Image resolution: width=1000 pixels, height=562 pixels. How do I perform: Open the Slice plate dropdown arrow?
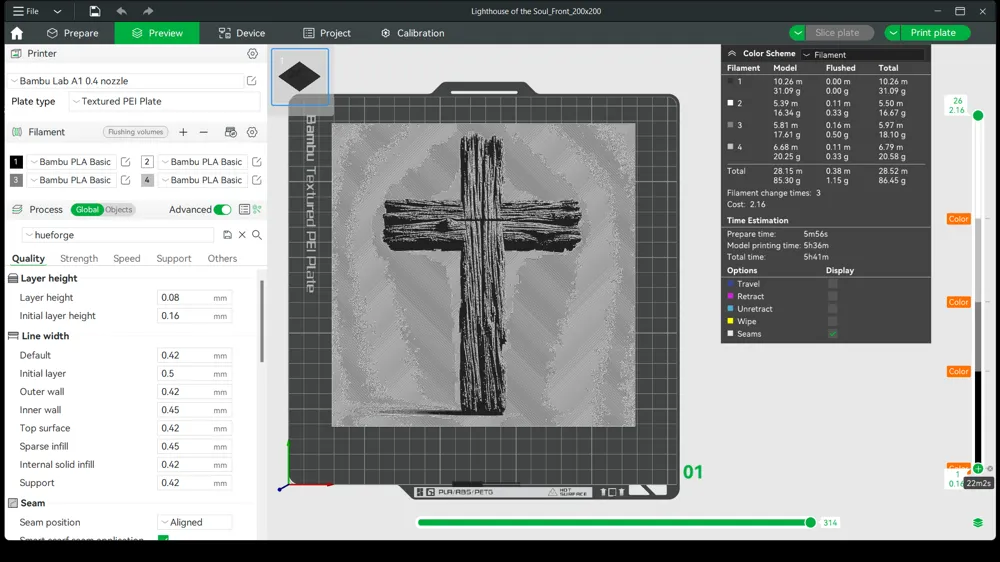tap(797, 33)
